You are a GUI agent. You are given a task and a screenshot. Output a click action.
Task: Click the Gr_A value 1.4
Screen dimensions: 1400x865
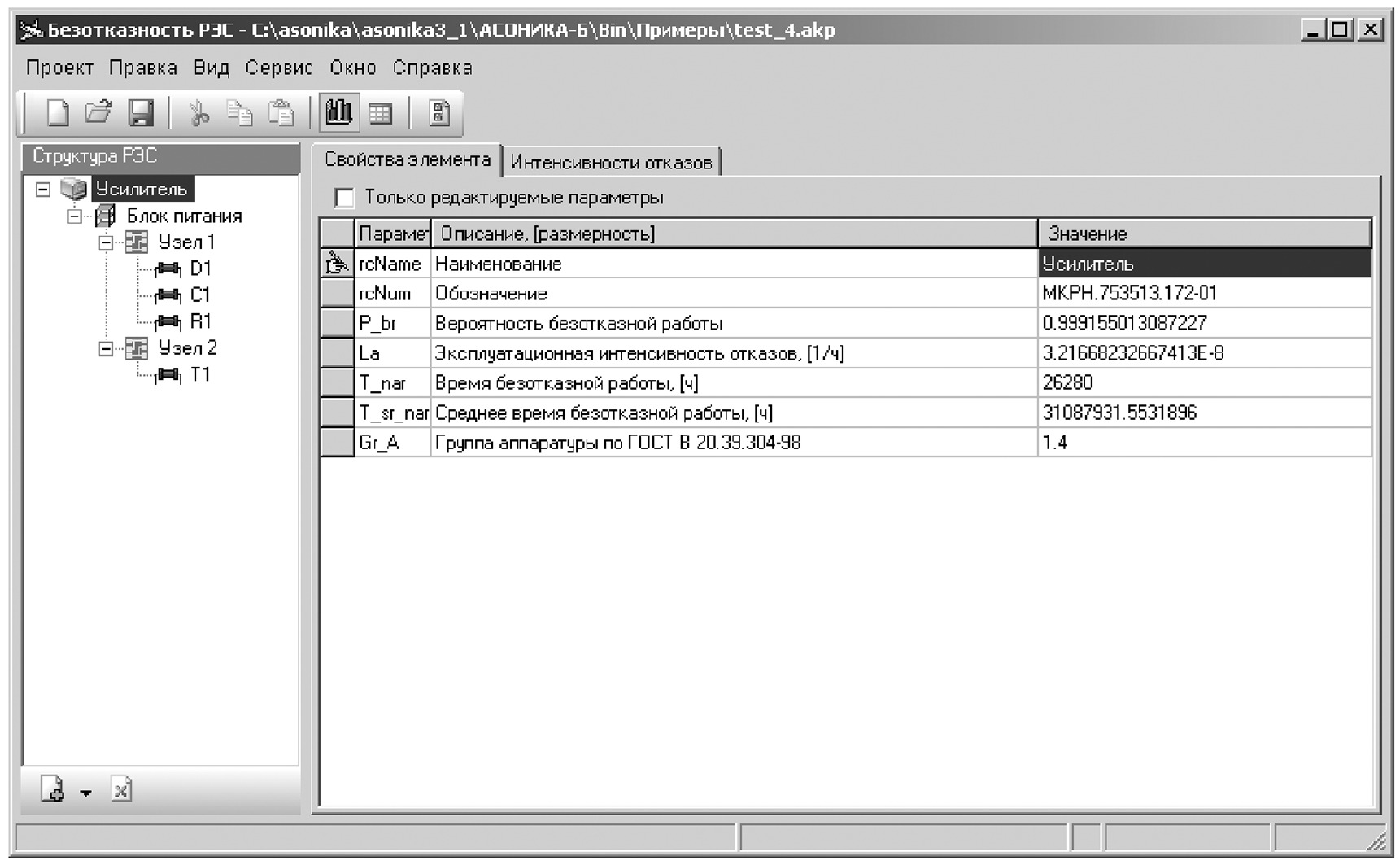click(x=1206, y=443)
